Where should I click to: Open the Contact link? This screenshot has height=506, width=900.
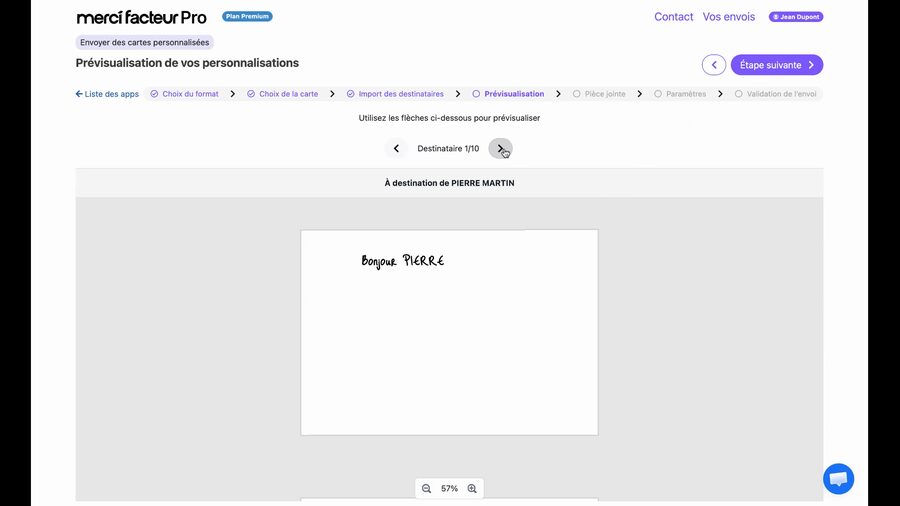click(x=673, y=17)
